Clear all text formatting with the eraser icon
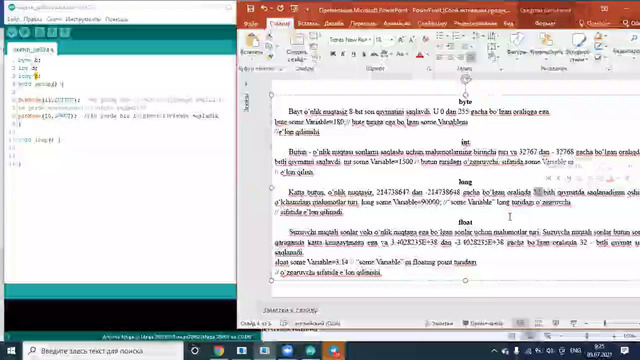Image resolution: width=640 pixels, height=360 pixels. tap(425, 40)
